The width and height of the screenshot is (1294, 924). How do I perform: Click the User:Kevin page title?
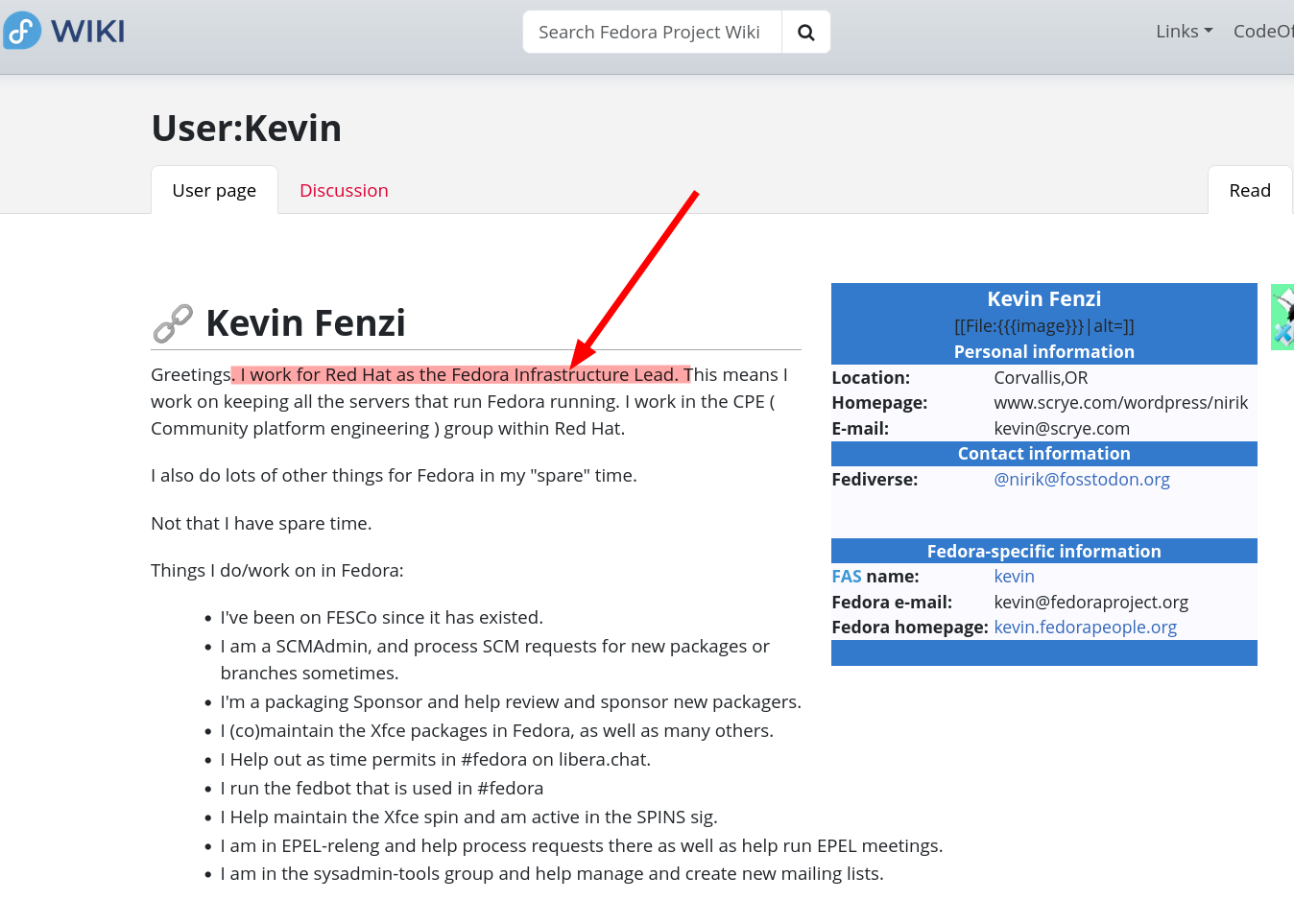(247, 129)
